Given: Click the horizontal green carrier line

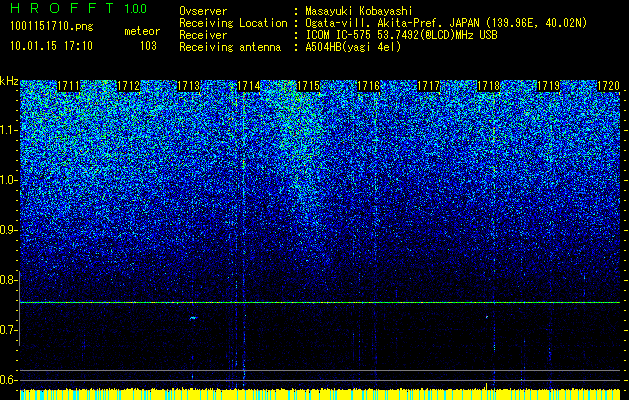Looking at the screenshot, I should (320, 303).
